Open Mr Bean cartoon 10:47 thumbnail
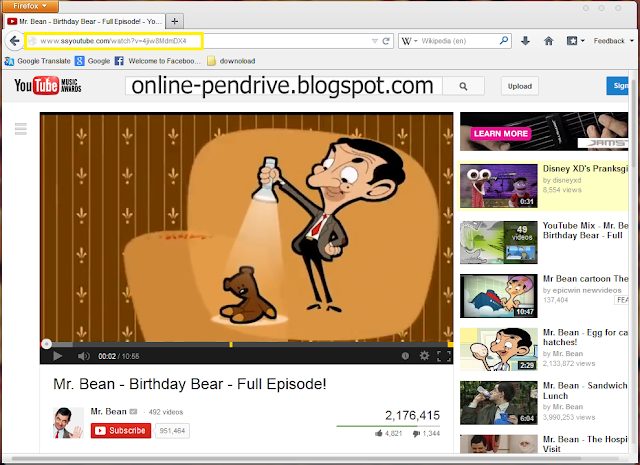The height and width of the screenshot is (465, 640). click(x=498, y=296)
